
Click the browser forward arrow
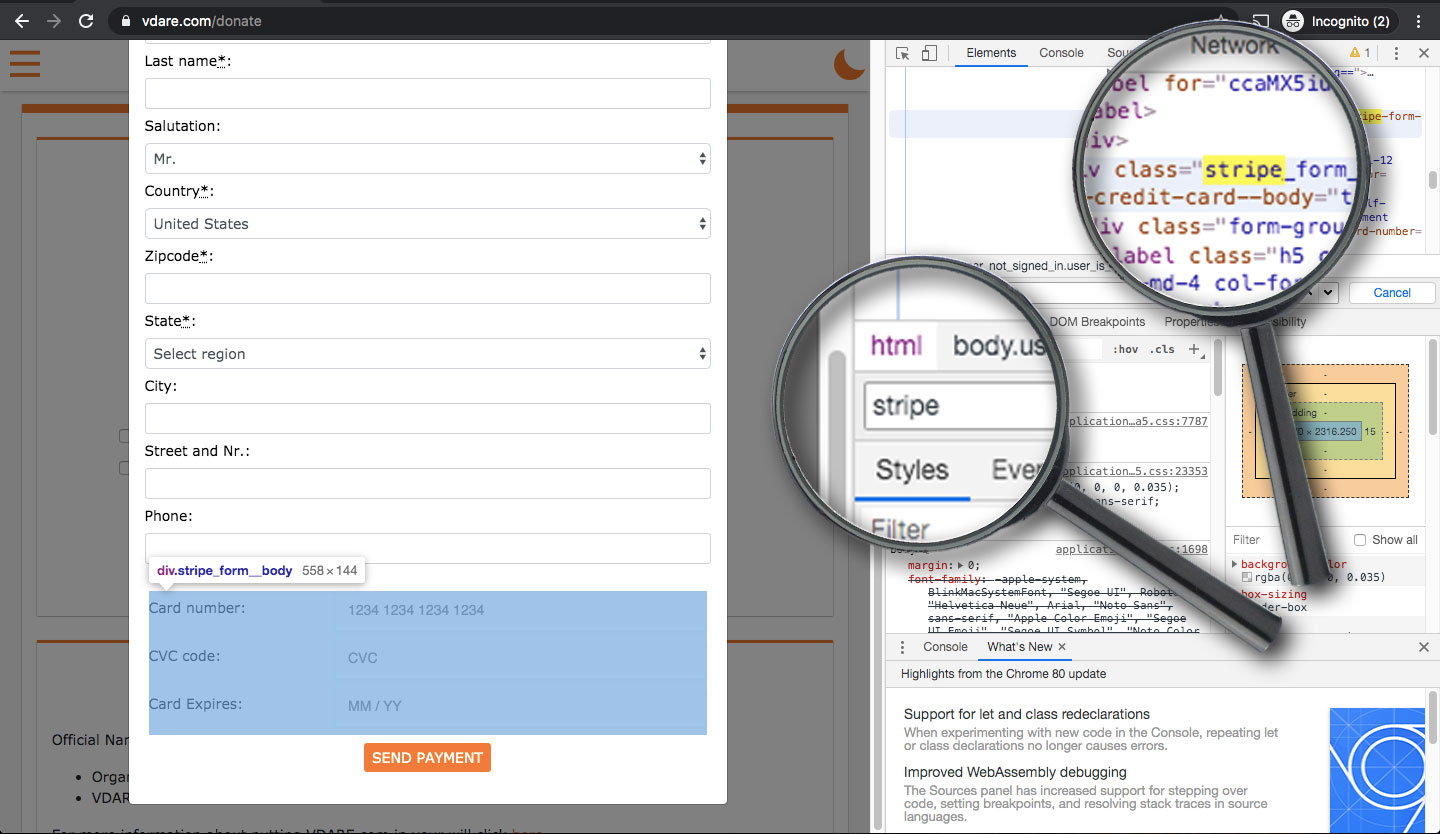(54, 21)
